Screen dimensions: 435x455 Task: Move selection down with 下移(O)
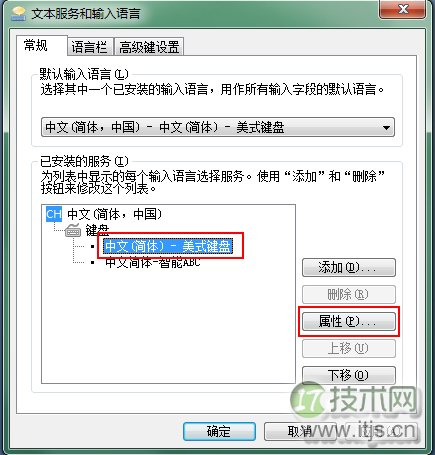pyautogui.click(x=349, y=375)
